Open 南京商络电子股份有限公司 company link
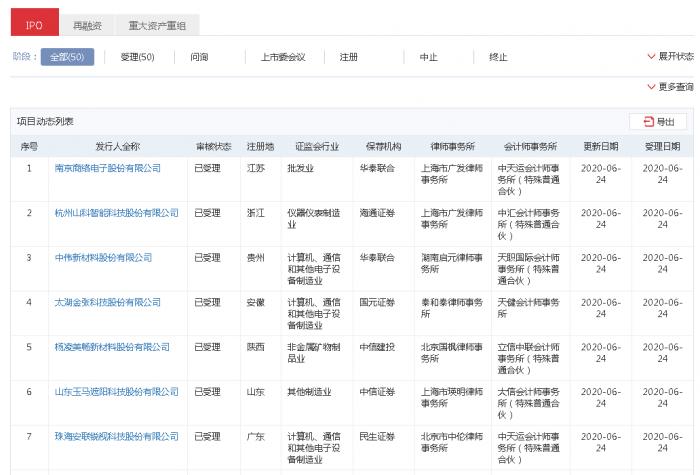The width and height of the screenshot is (700, 475). click(107, 168)
